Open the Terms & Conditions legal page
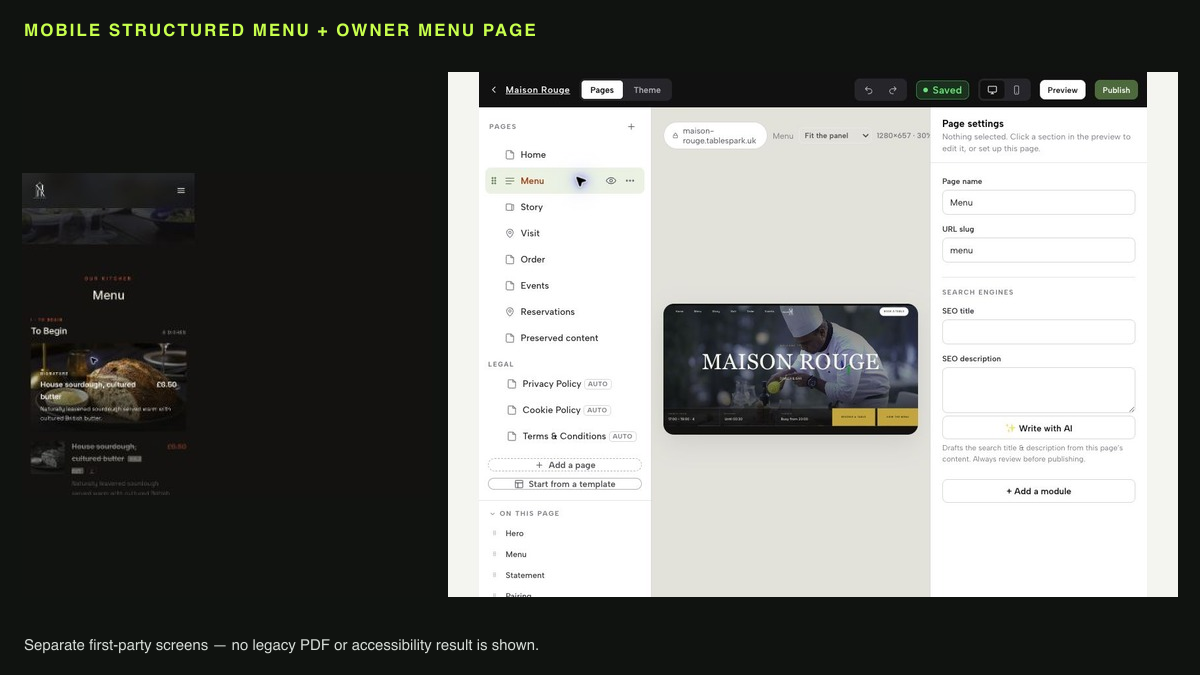 565,436
